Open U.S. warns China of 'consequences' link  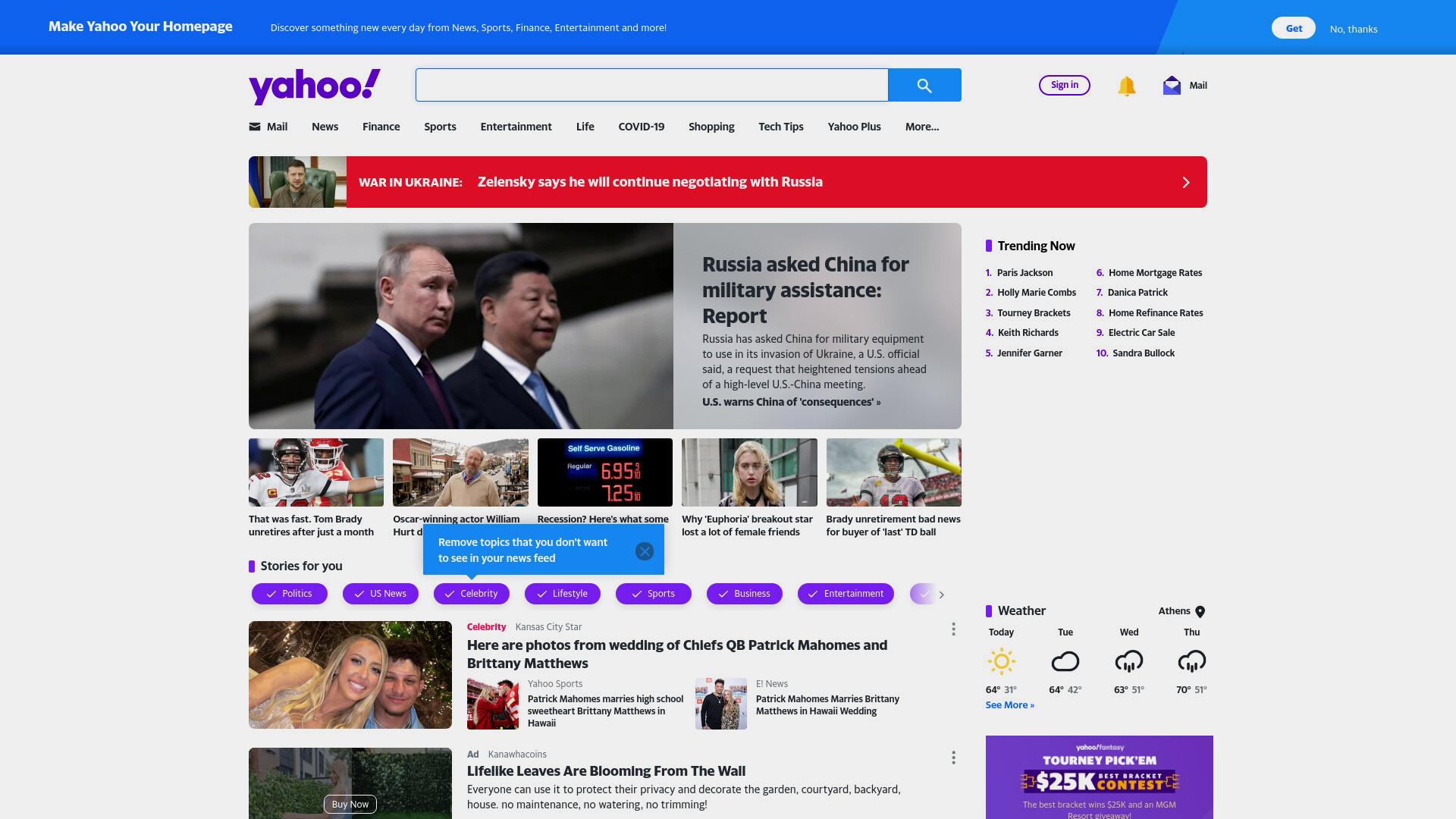coord(791,402)
